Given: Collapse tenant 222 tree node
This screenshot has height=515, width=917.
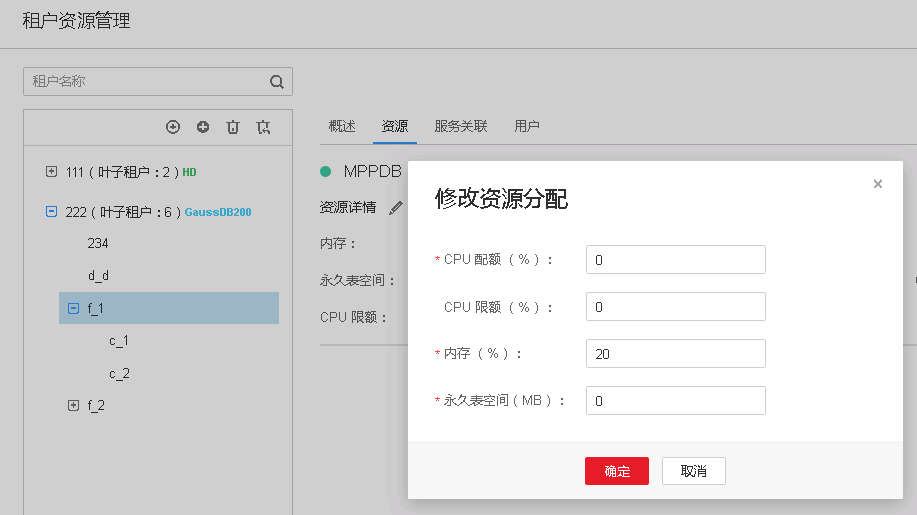Looking at the screenshot, I should pos(52,211).
